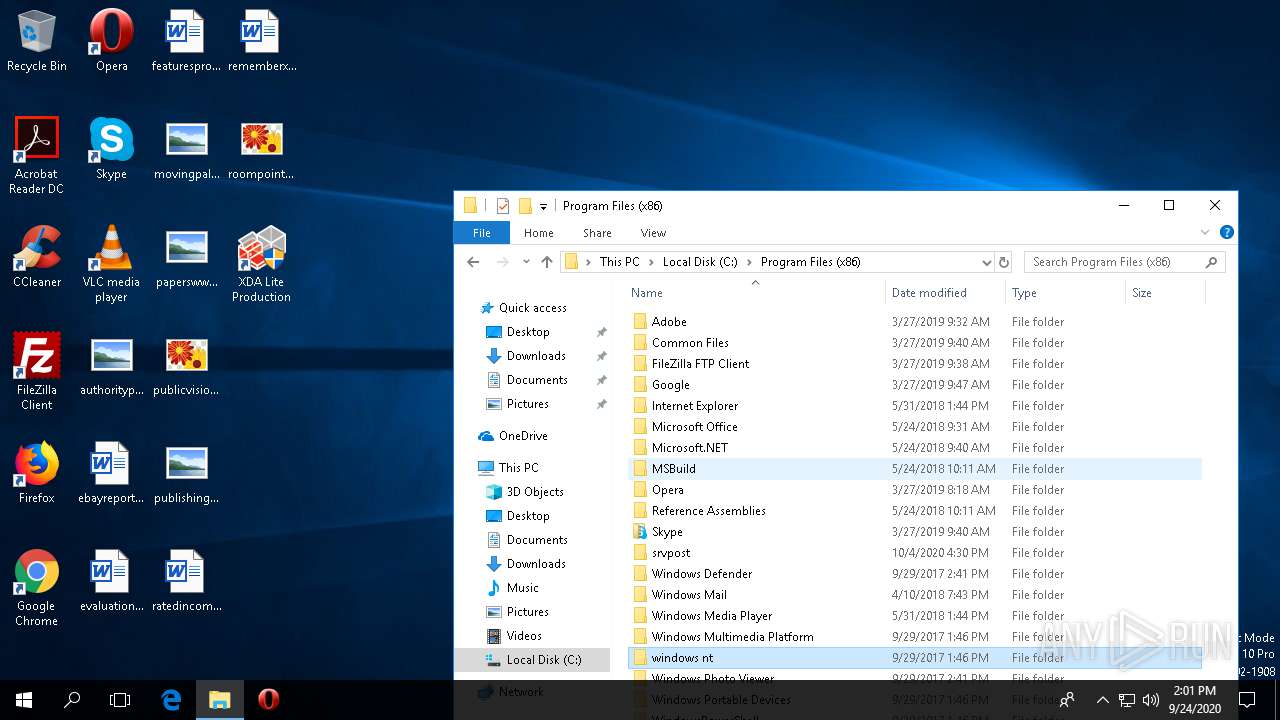Launch Skype from desktop shortcut

[x=111, y=149]
